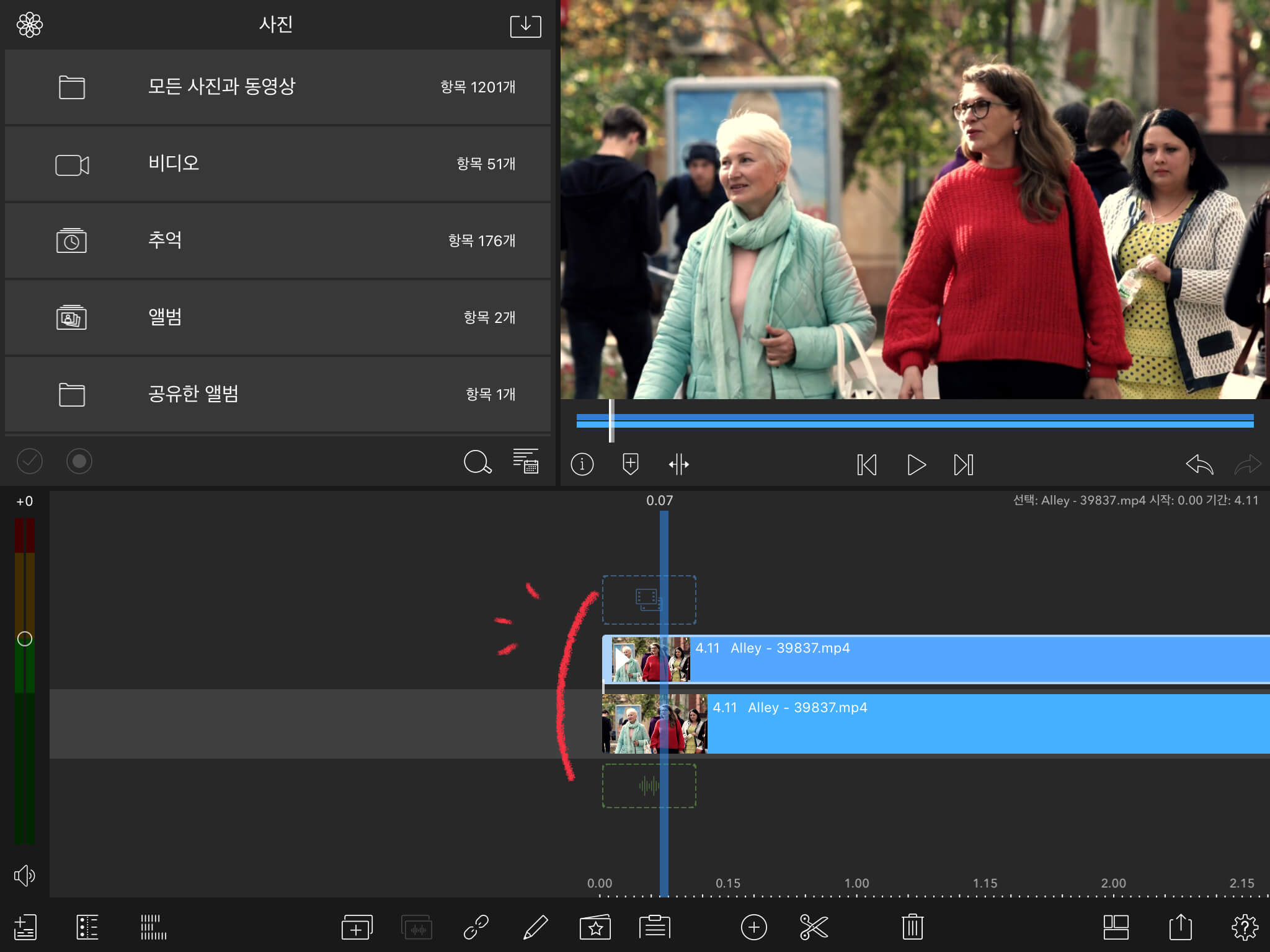Click the trash delete clip icon
Screen dimensions: 1270x952
(x=912, y=927)
